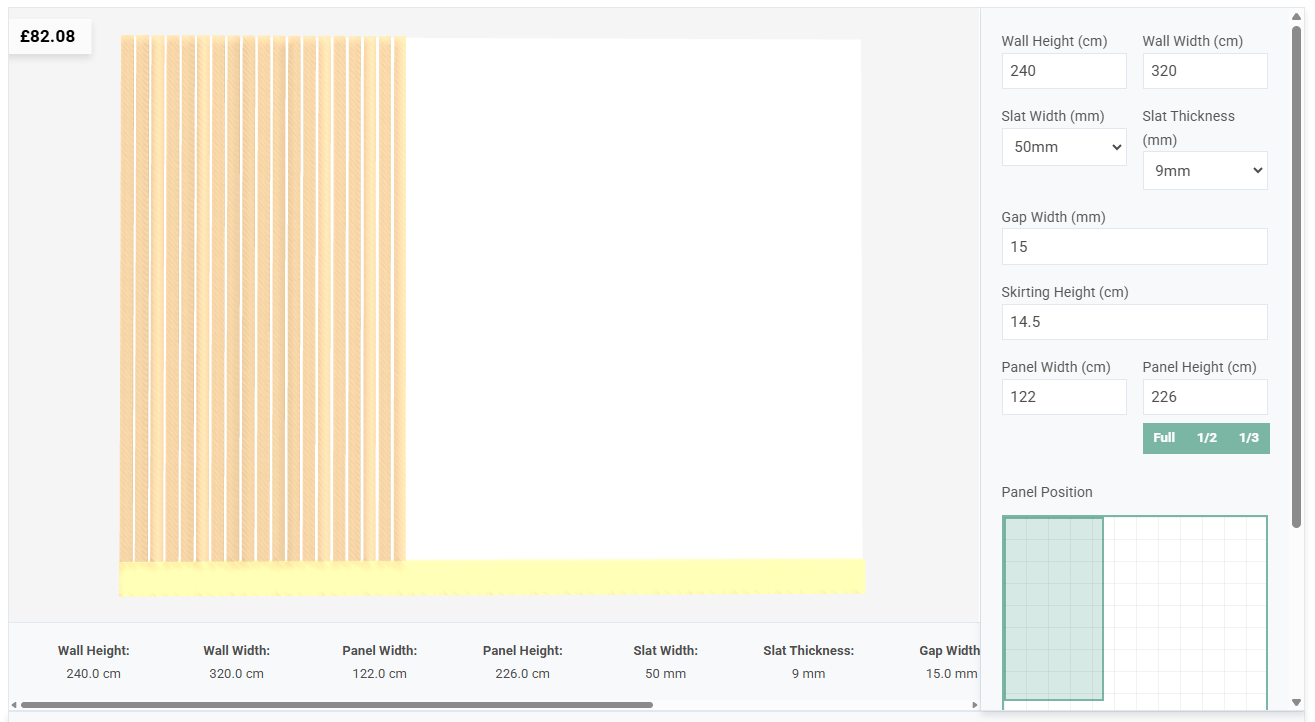This screenshot has height=722, width=1315.
Task: Click the yellow skirting board in the preview
Action: [490, 577]
